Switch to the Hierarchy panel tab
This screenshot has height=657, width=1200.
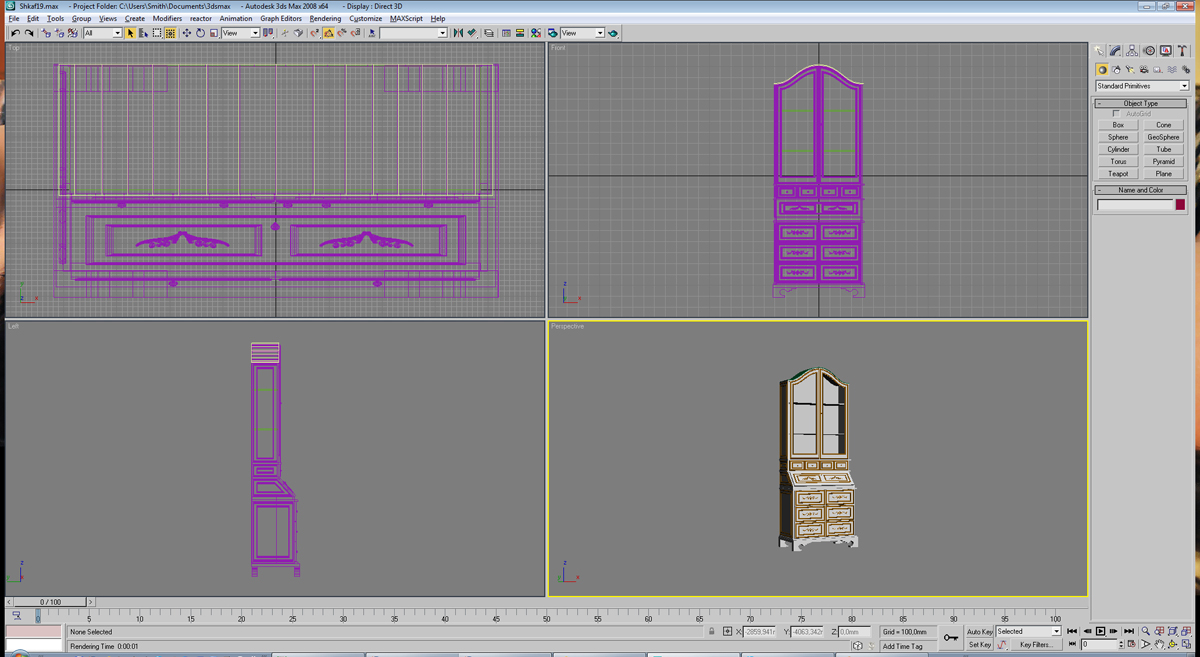1132,51
